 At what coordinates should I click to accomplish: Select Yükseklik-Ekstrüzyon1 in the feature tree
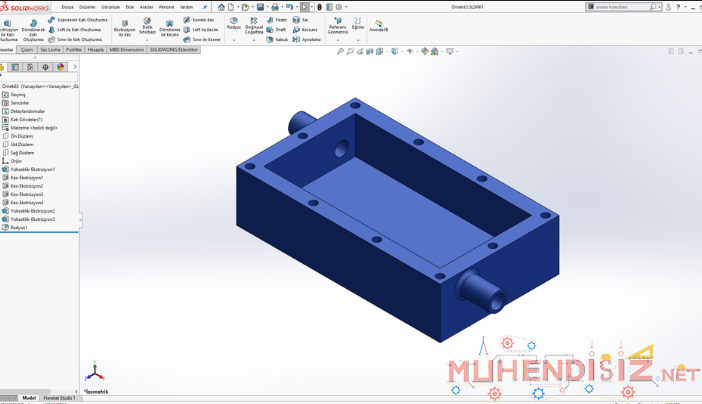pyautogui.click(x=32, y=169)
